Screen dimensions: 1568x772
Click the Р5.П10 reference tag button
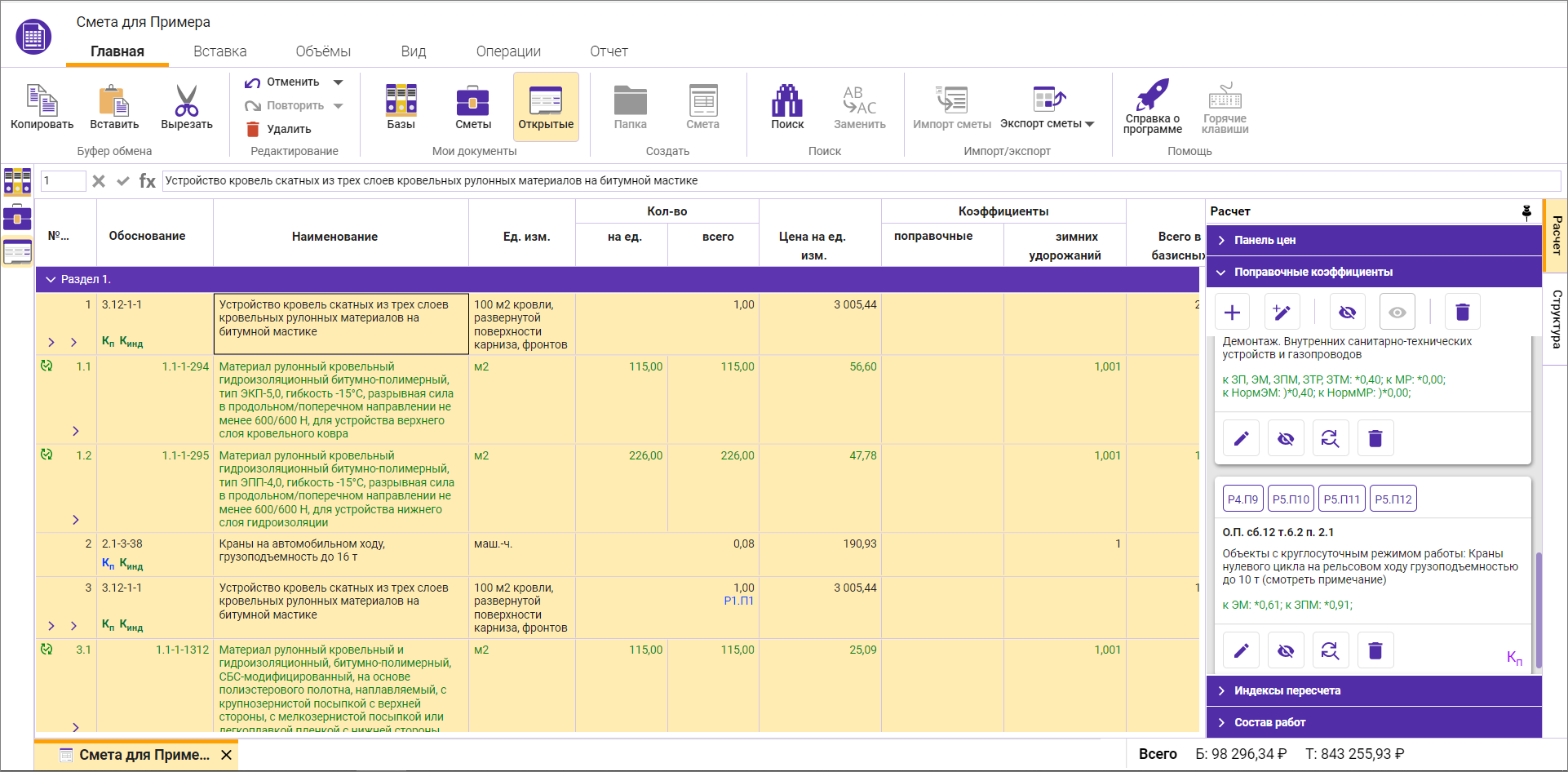(1291, 499)
